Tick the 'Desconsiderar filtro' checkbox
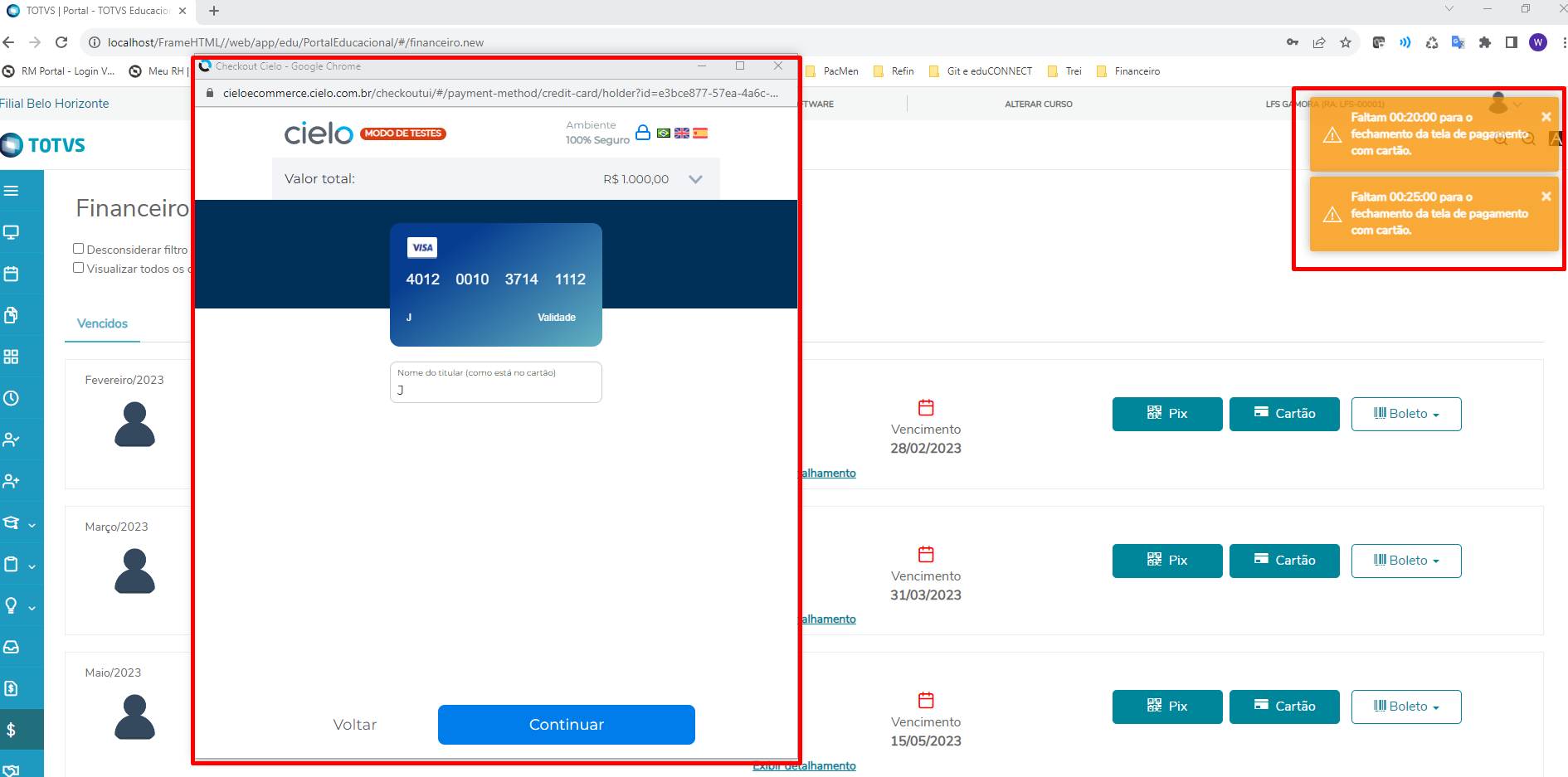The height and width of the screenshot is (777, 1568). (x=79, y=249)
